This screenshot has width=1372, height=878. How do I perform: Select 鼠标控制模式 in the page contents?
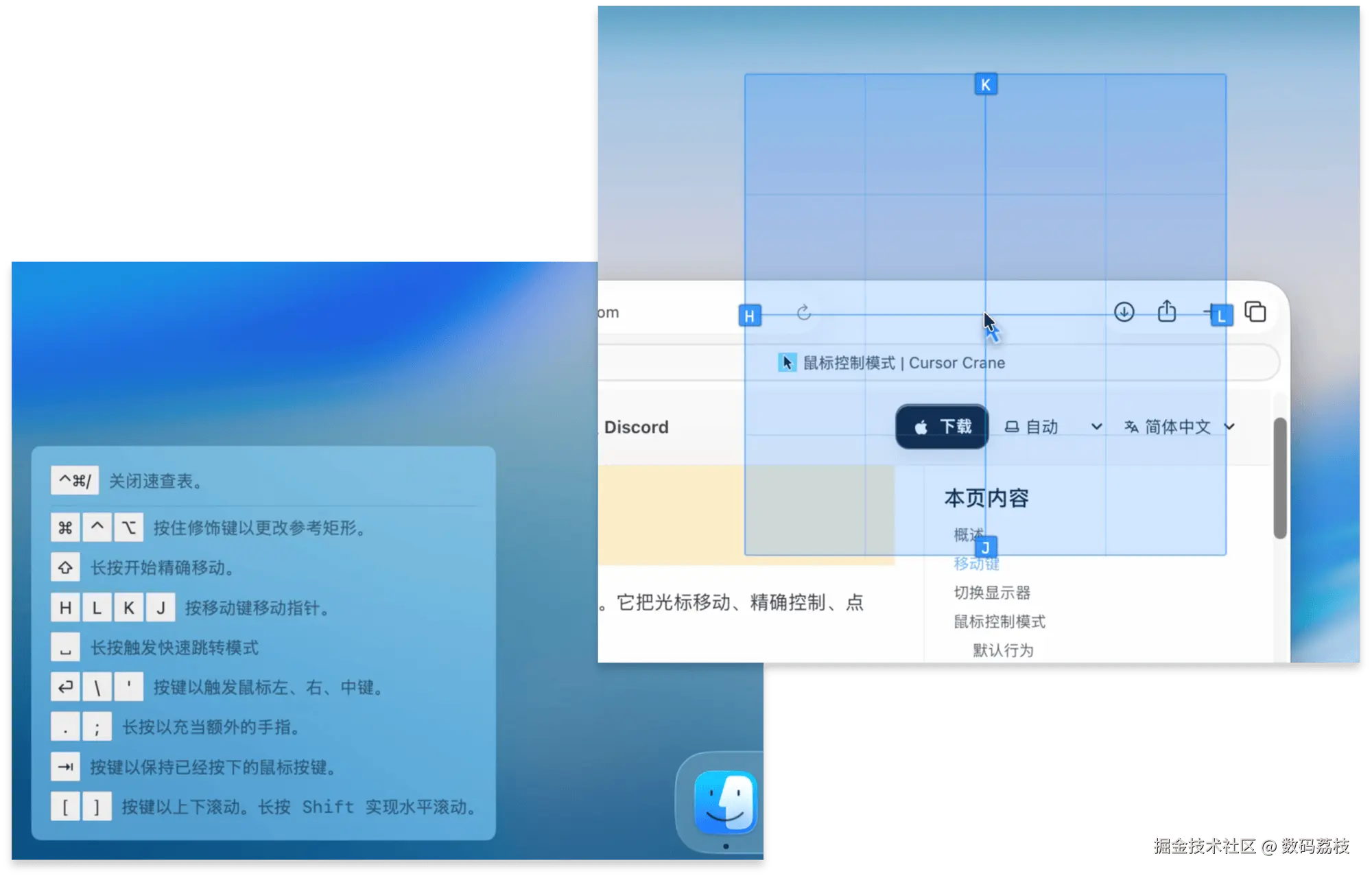tap(1000, 621)
